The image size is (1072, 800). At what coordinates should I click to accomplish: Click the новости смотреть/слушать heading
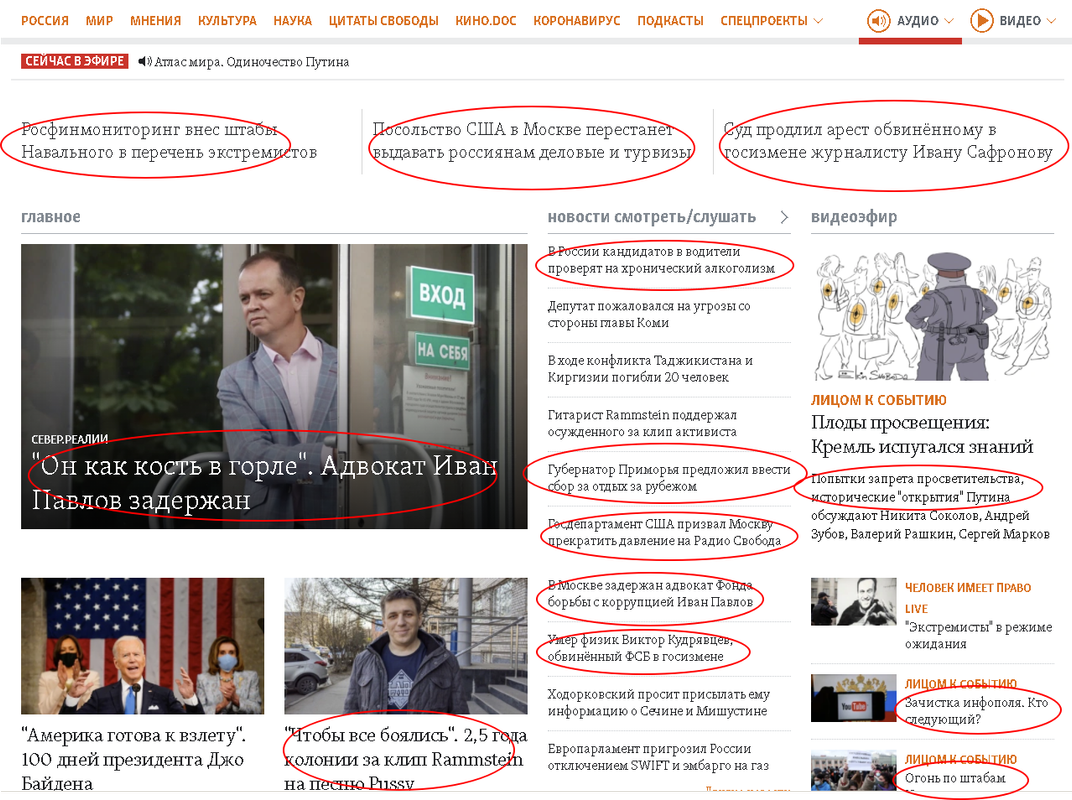(652, 217)
